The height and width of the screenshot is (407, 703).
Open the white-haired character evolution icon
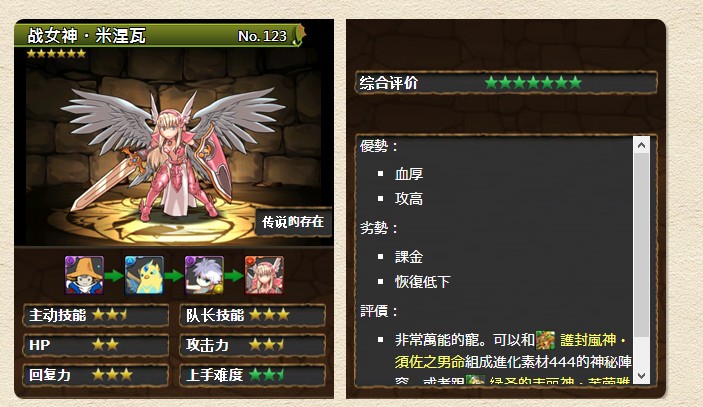click(204, 275)
